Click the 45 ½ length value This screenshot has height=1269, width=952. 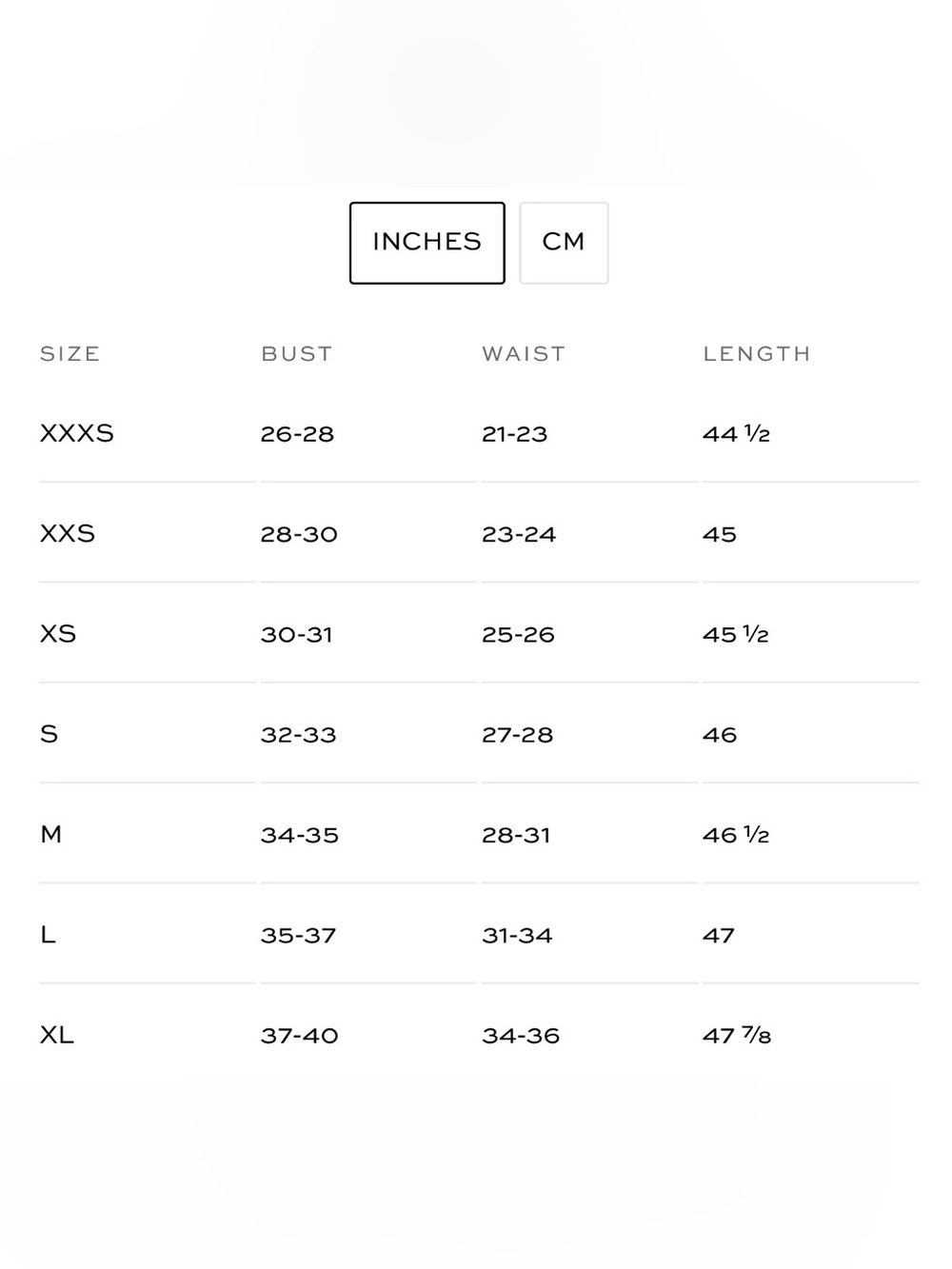point(736,634)
